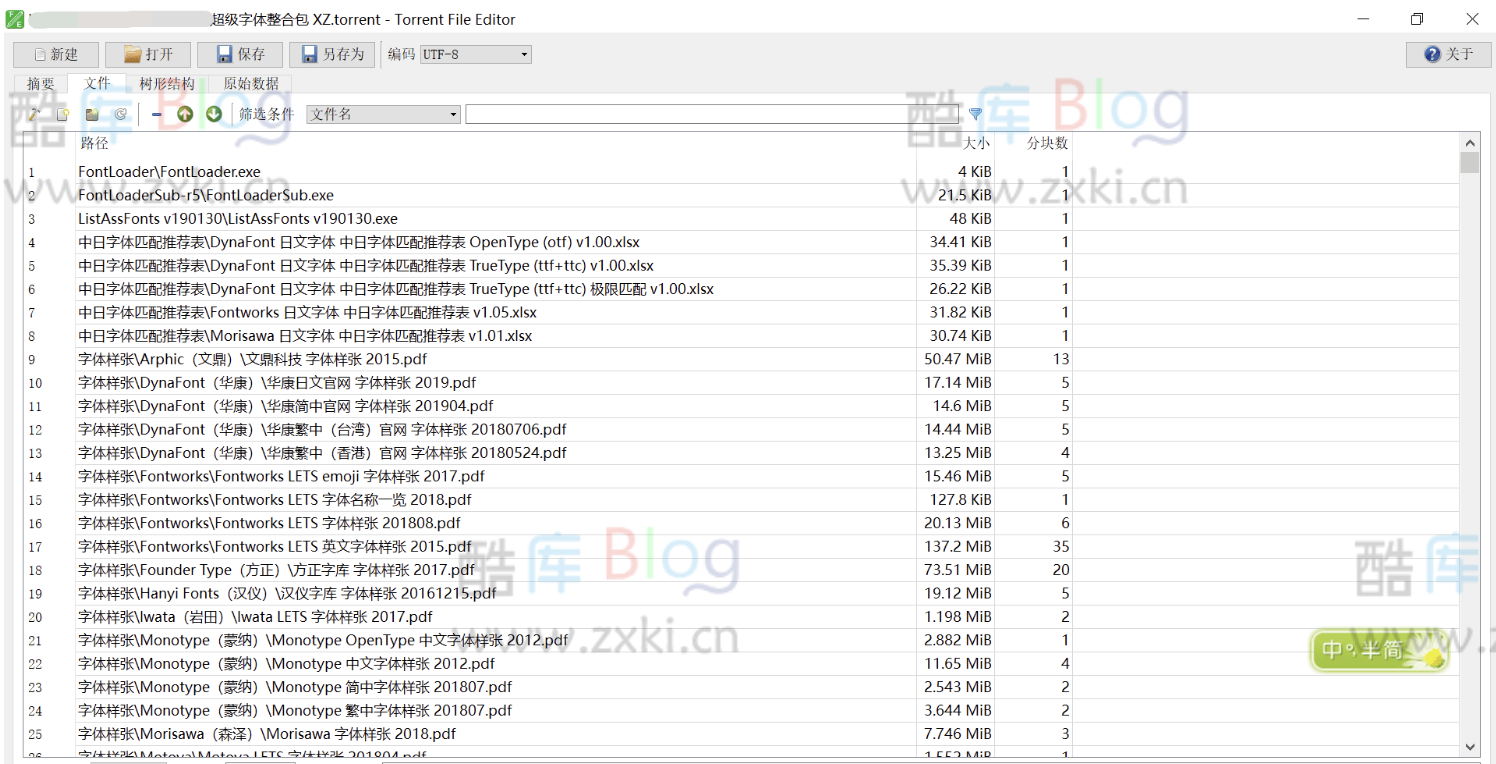Switch to the 摘要 tab
The height and width of the screenshot is (764, 1496).
(40, 84)
